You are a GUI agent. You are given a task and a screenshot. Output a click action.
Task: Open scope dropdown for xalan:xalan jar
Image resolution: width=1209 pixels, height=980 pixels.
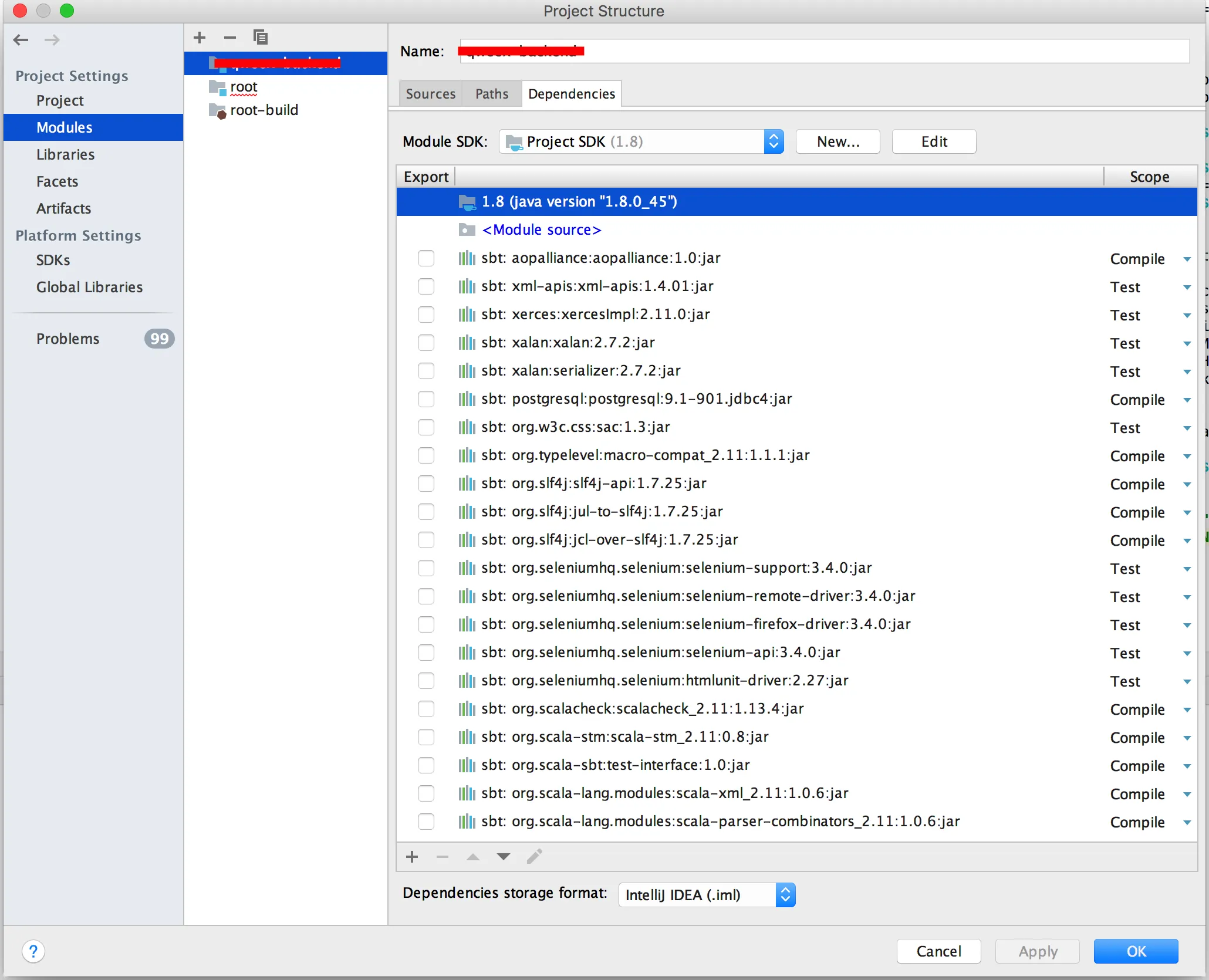(x=1187, y=343)
